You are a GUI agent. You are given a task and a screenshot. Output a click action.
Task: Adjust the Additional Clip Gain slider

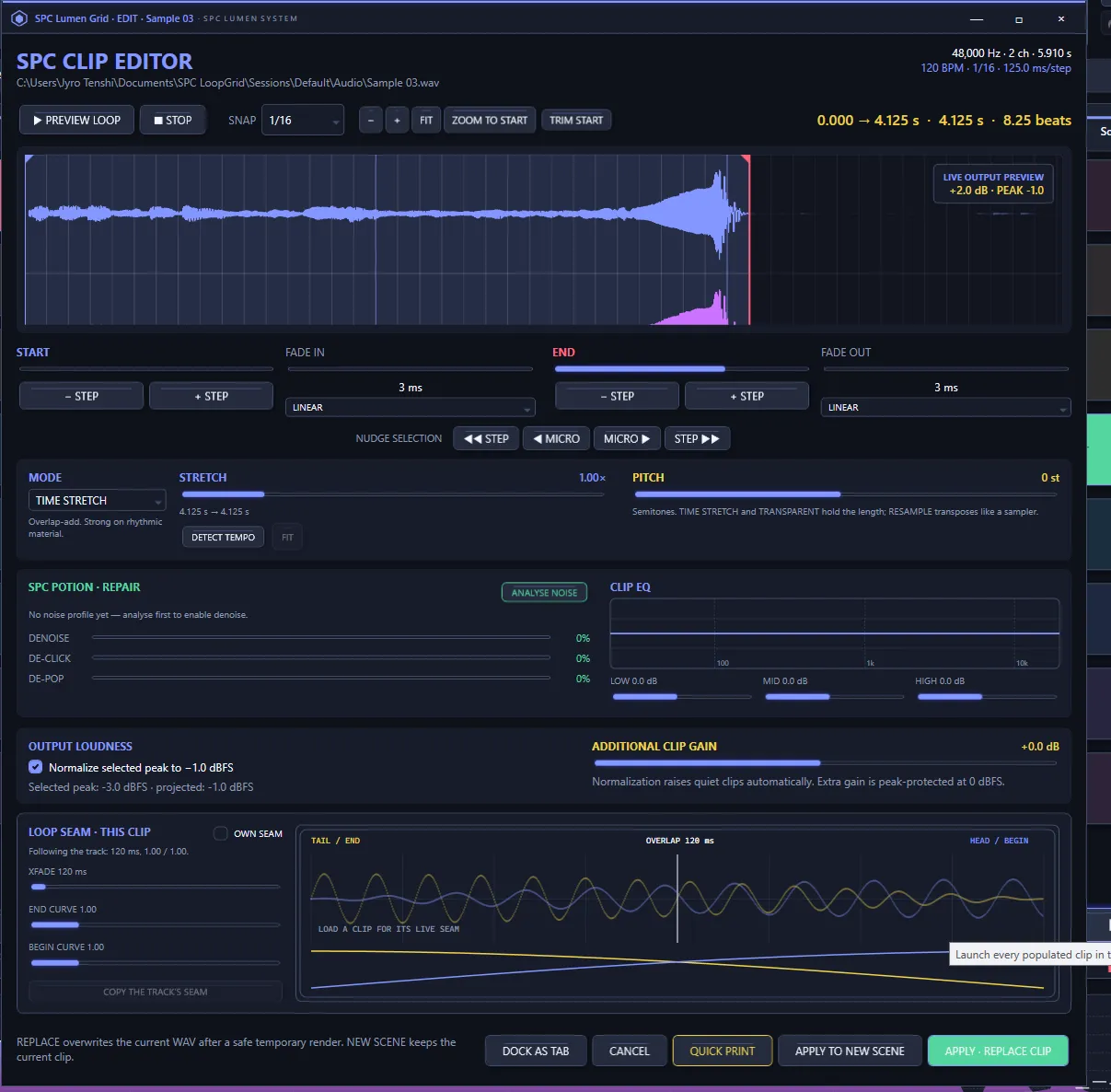pos(826,763)
